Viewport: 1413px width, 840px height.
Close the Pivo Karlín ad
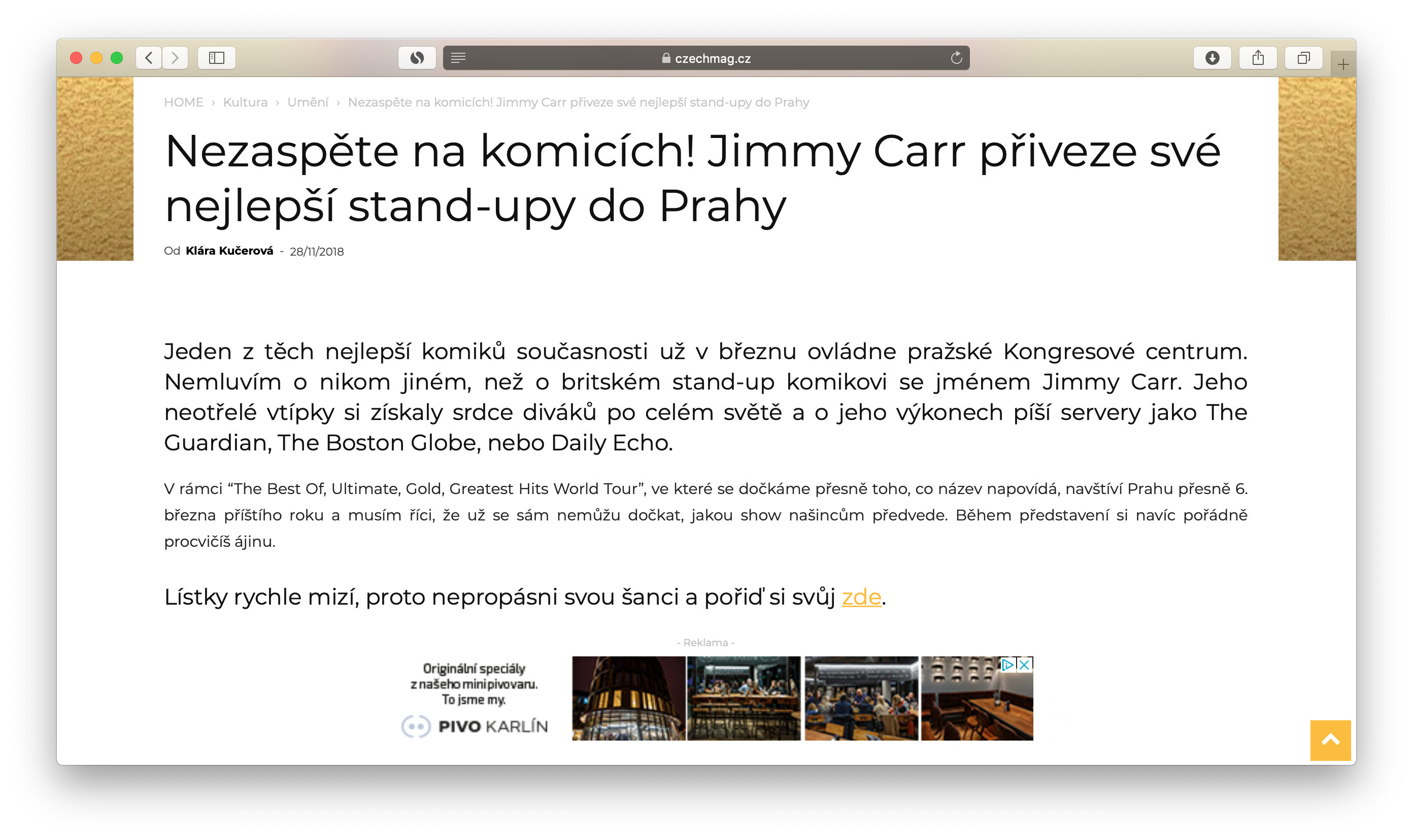tap(1024, 664)
